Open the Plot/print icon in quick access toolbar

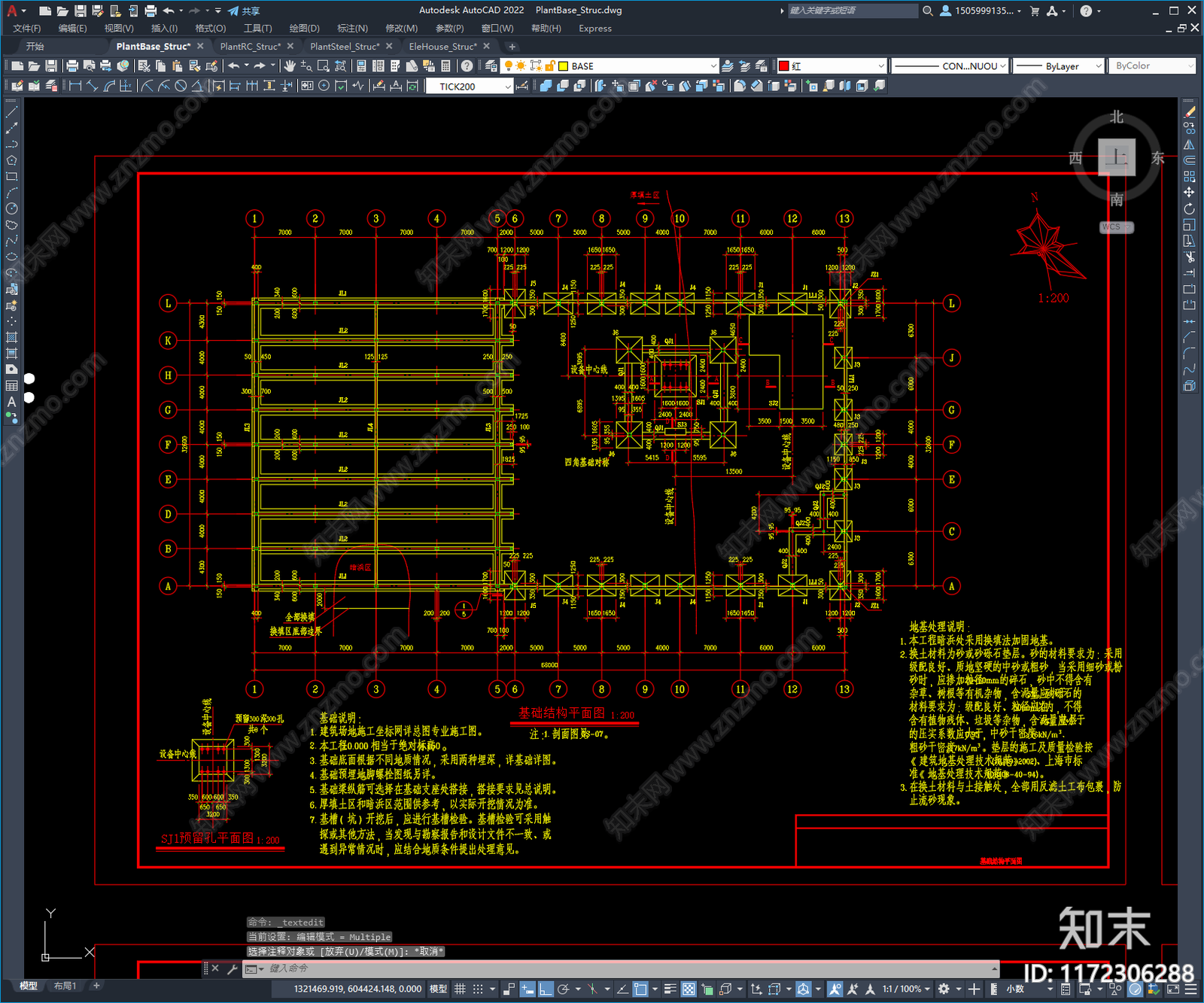point(150,11)
